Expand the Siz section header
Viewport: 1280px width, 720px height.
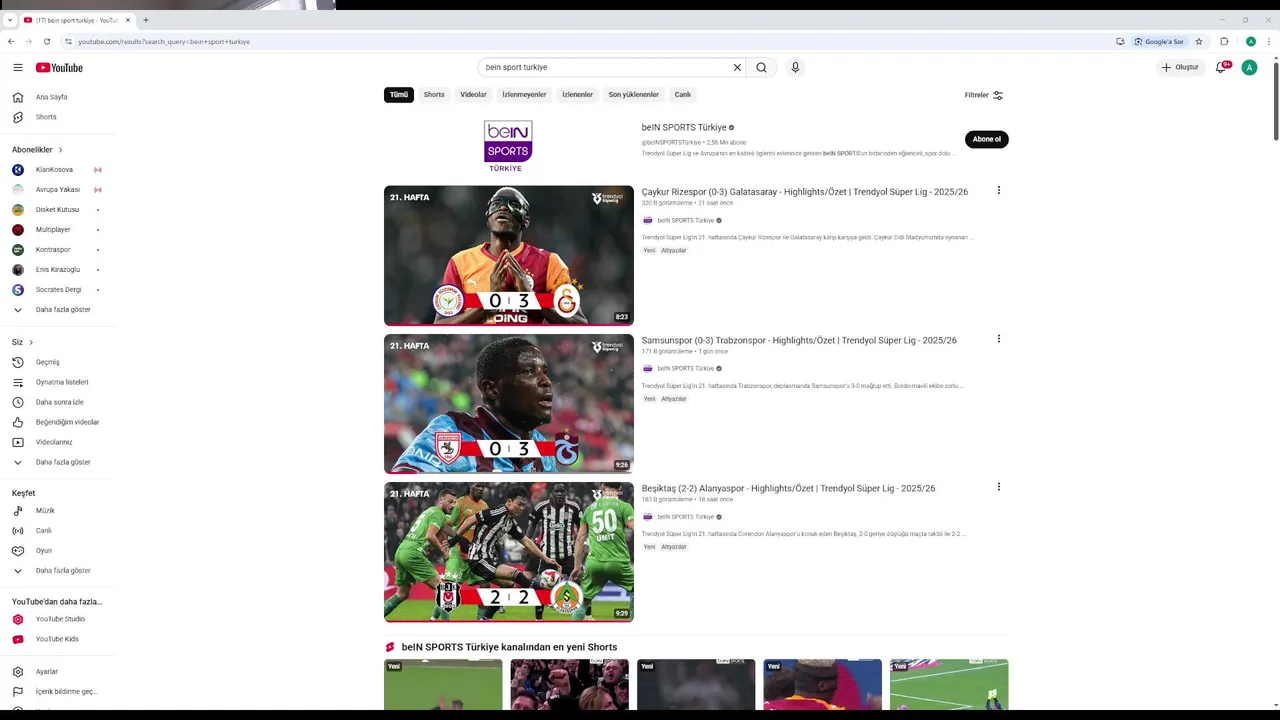[23, 342]
